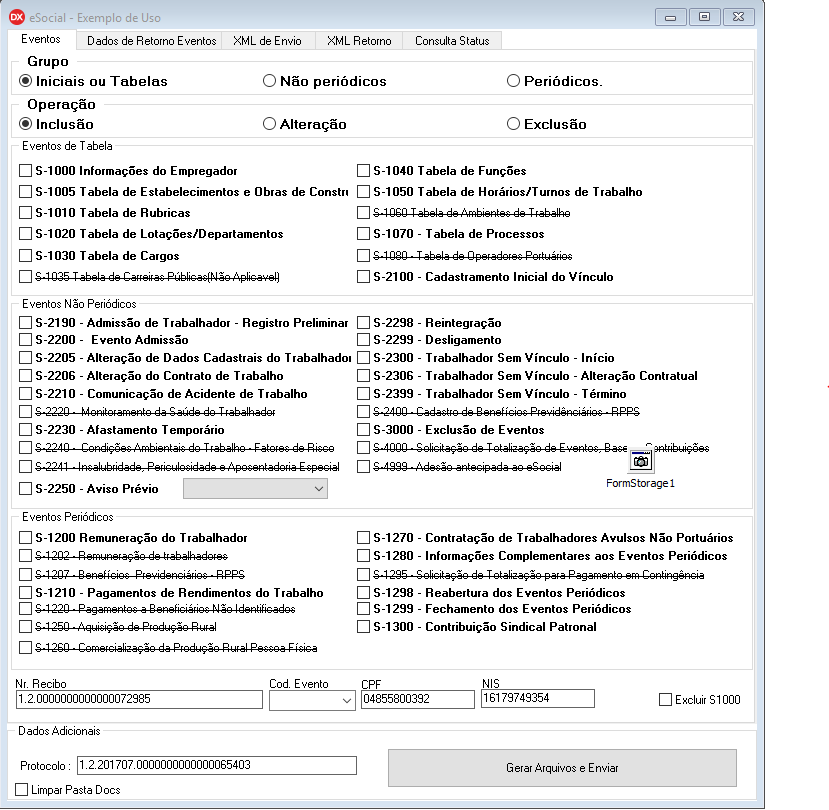This screenshot has height=810, width=829.
Task: Select the Exclusão operation
Action: [x=513, y=124]
